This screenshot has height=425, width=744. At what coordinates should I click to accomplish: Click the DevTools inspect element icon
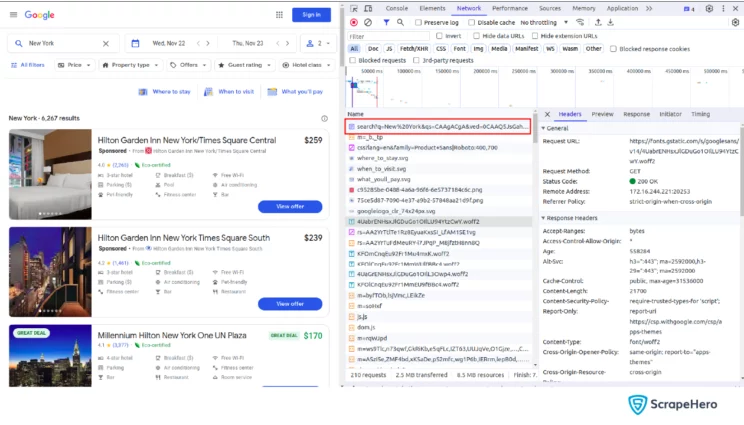354,9
